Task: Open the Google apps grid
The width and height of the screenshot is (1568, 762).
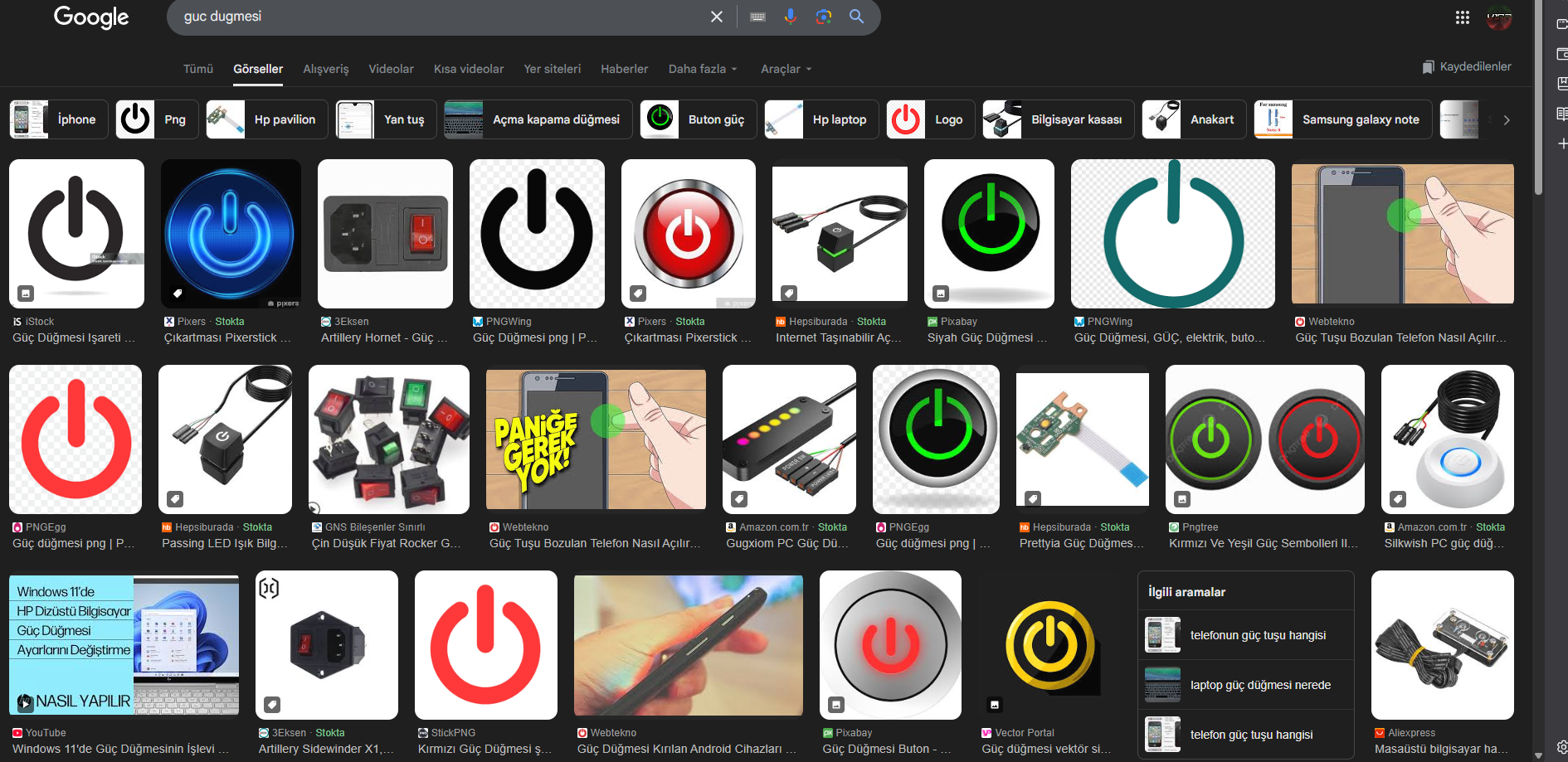Action: [x=1463, y=17]
